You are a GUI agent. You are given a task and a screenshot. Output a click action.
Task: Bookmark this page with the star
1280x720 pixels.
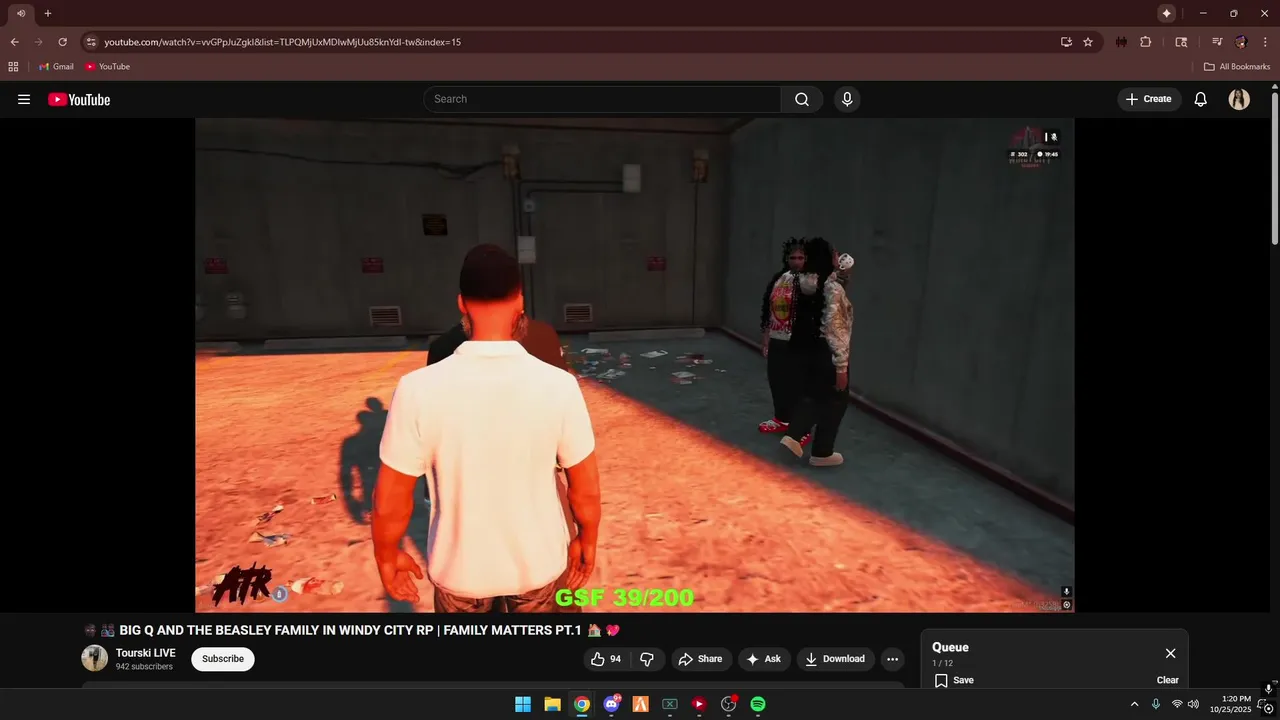1088,42
